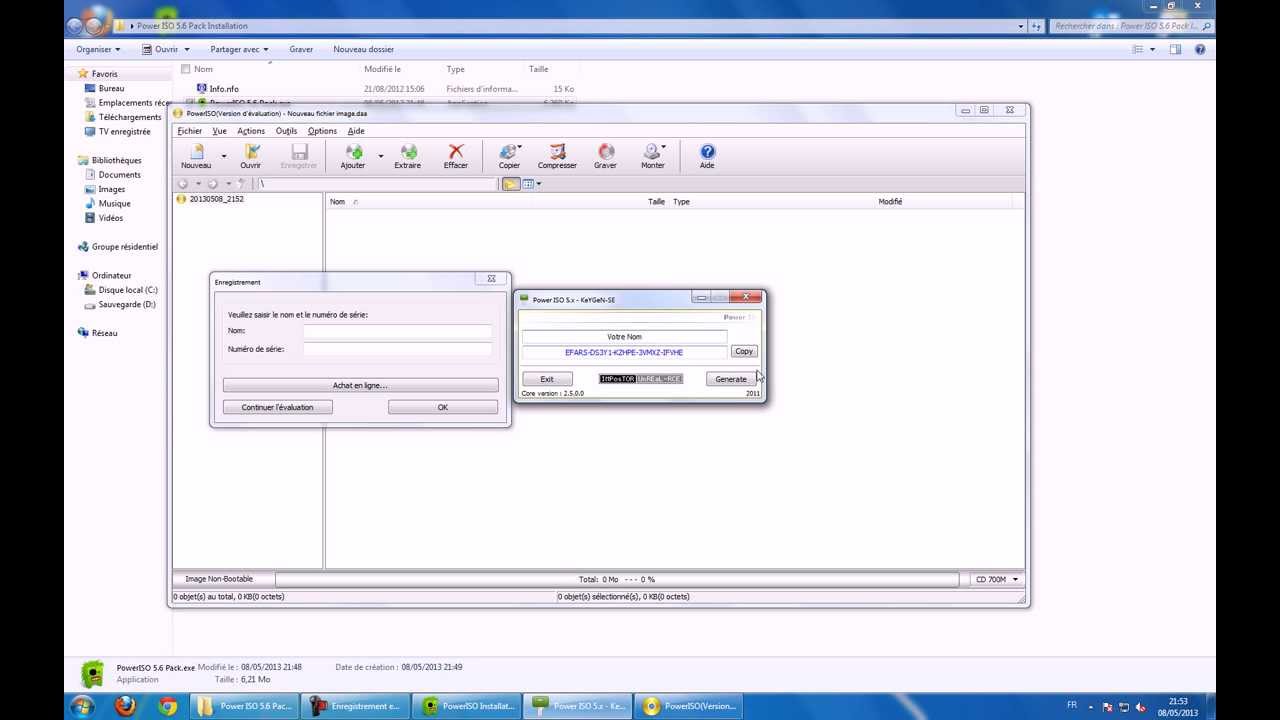
Task: Click the Ouvrir folder icon in PowerISO
Action: 251,151
